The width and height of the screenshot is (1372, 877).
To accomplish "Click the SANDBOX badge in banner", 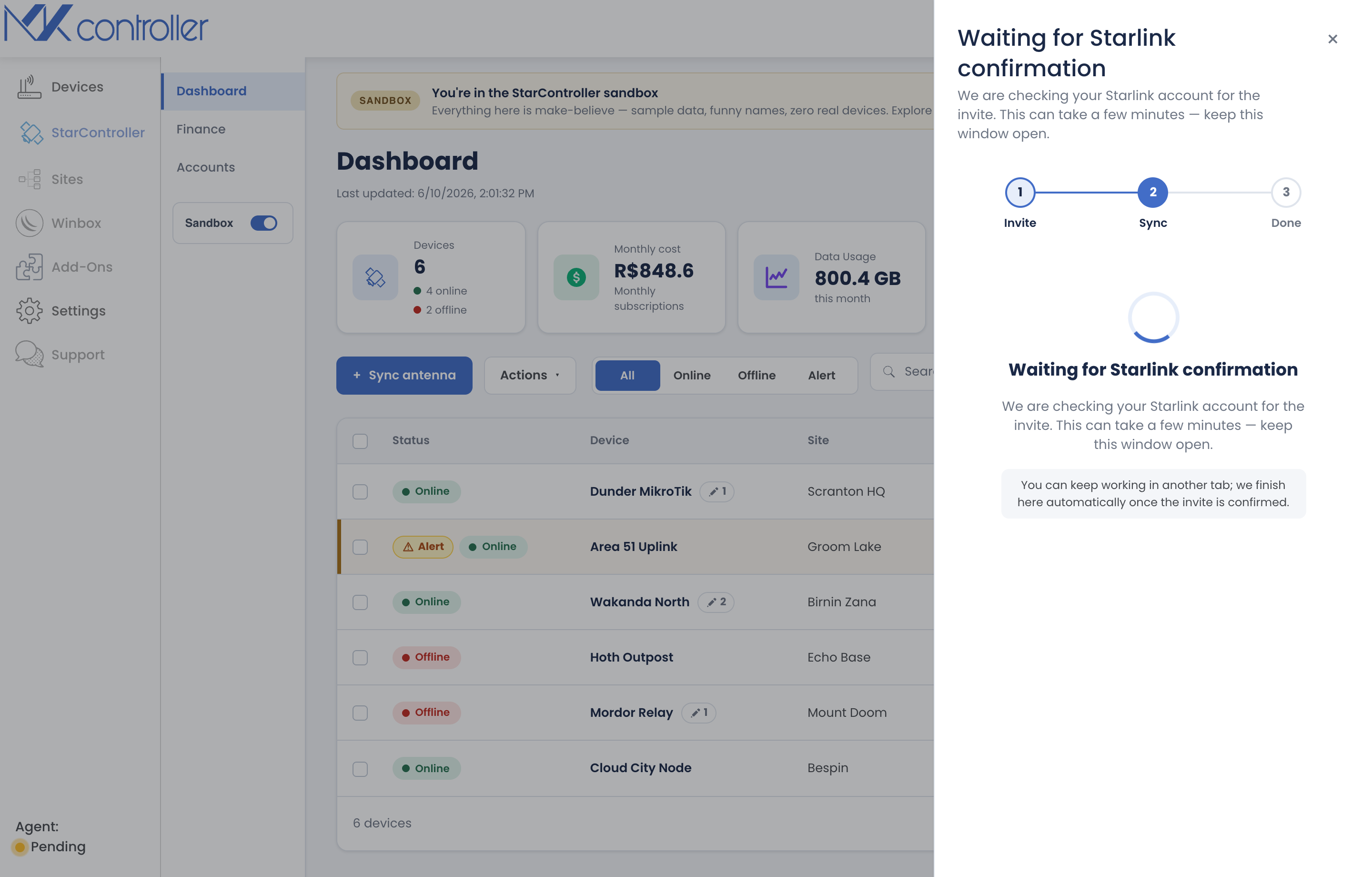I will click(385, 101).
